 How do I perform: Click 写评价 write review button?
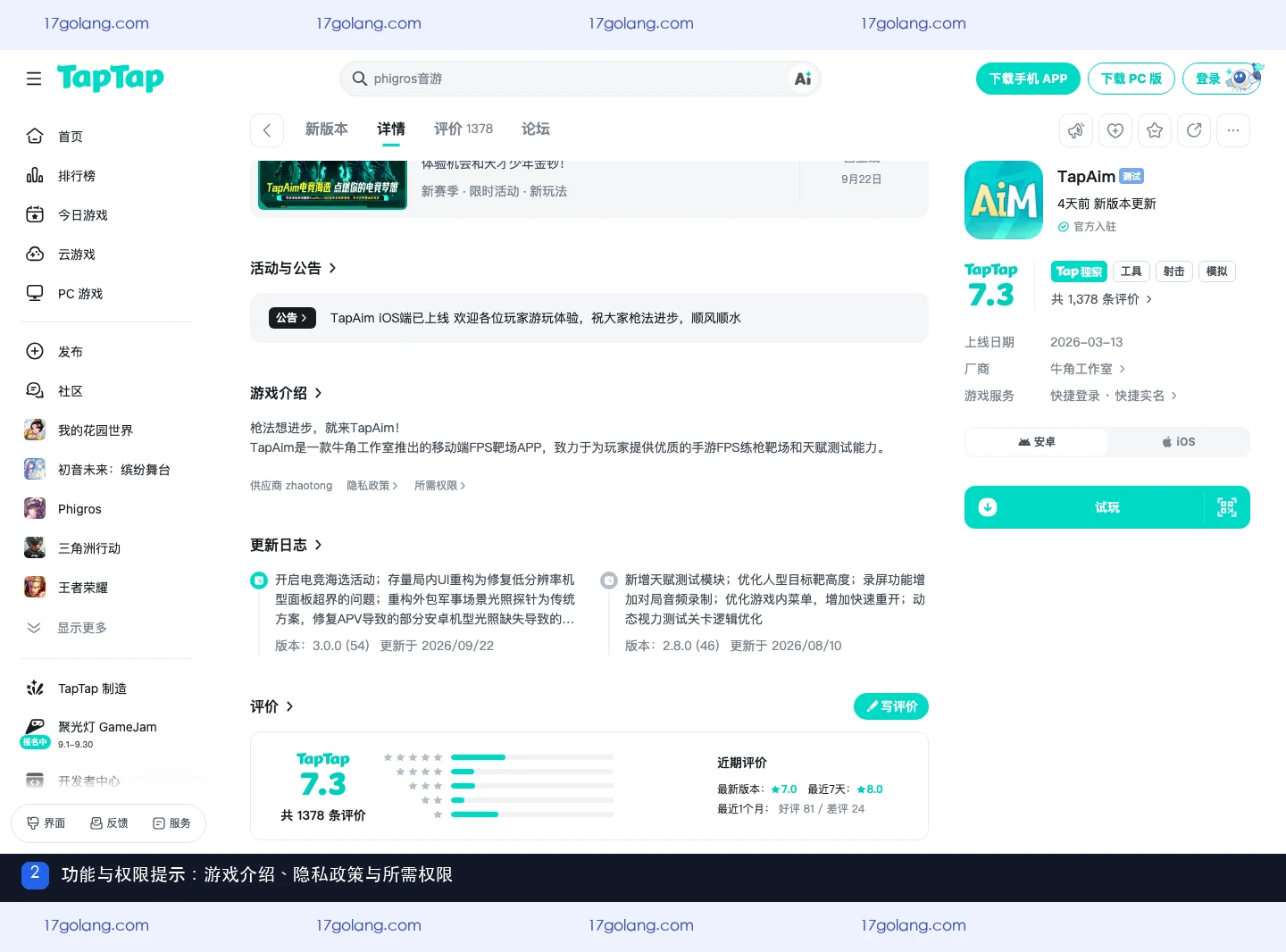coord(891,706)
